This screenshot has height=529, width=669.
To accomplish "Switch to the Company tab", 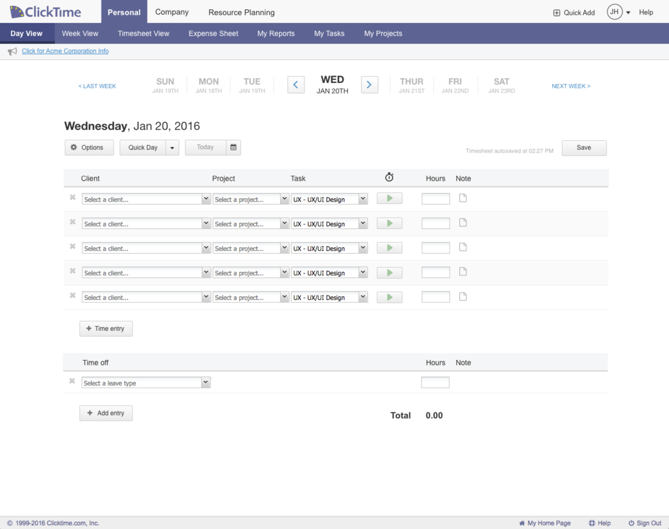I will pyautogui.click(x=172, y=12).
